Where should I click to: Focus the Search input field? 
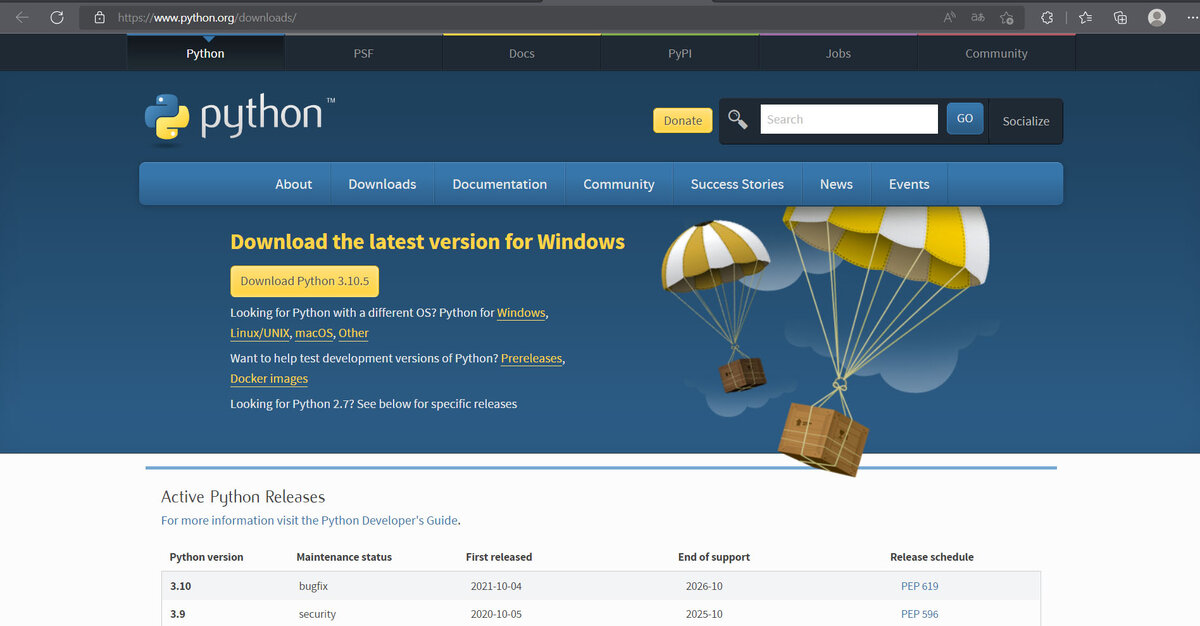849,119
